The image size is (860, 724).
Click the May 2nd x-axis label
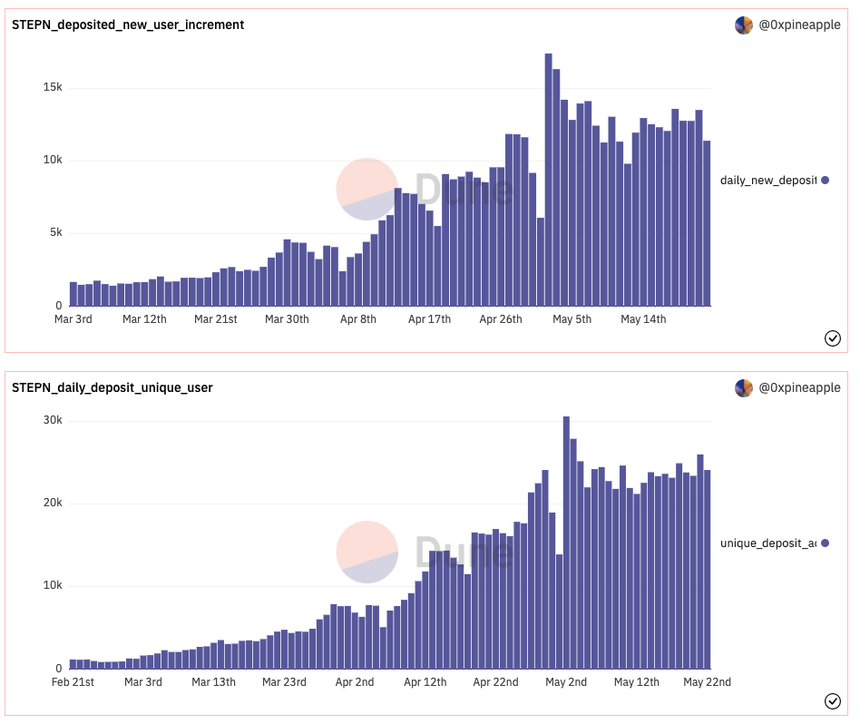point(566,682)
